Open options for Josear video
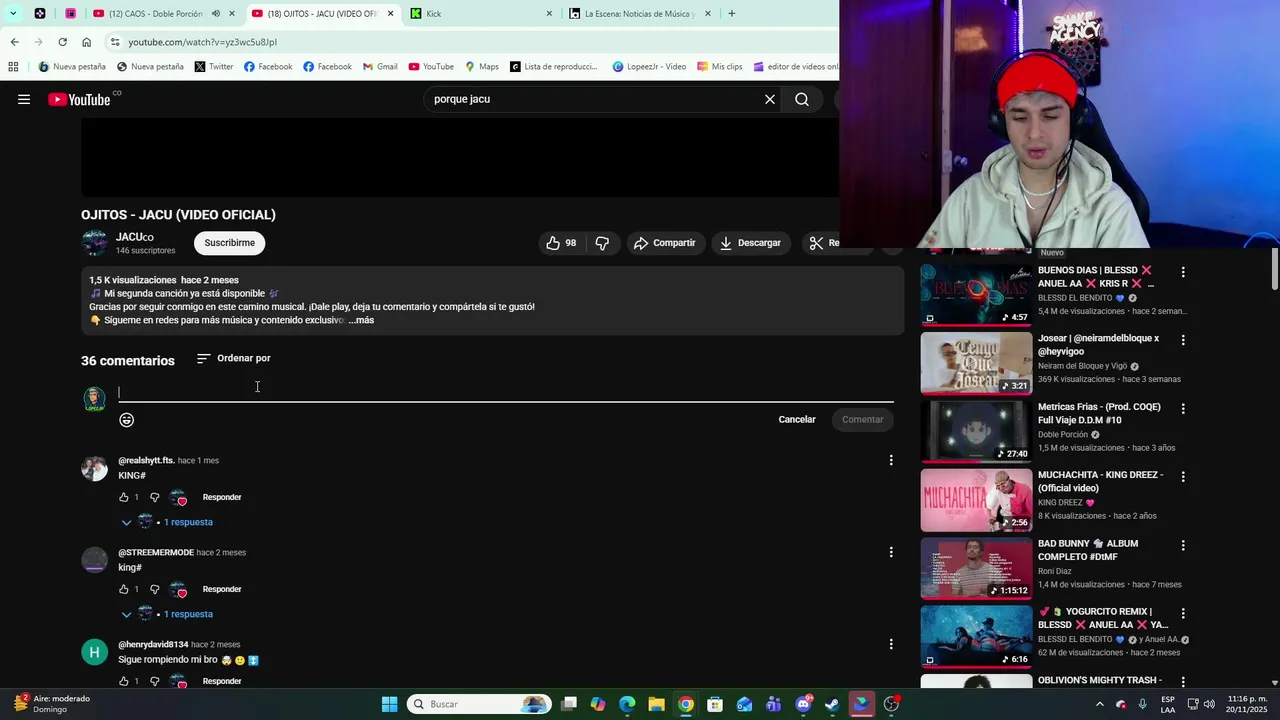The image size is (1280, 720). [1183, 340]
